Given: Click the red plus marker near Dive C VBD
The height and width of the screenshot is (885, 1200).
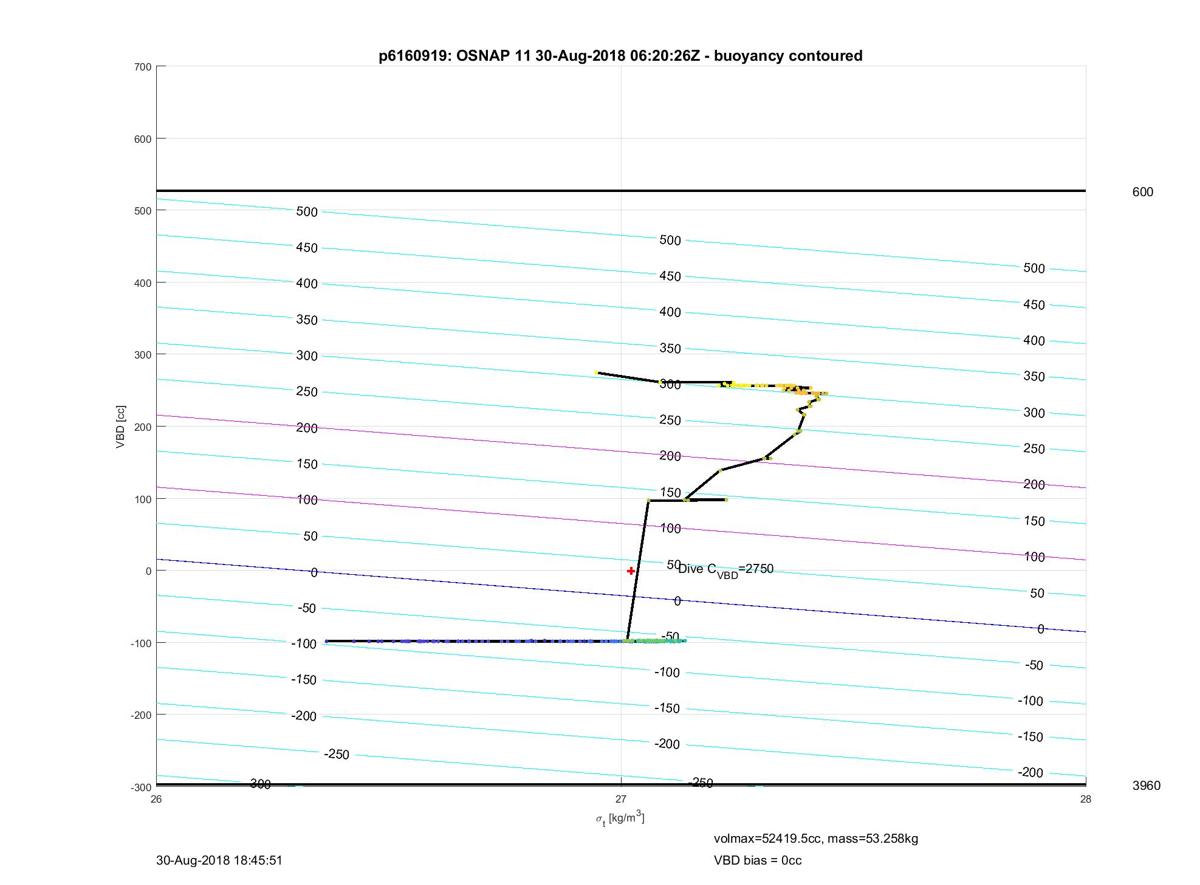Looking at the screenshot, I should click(631, 571).
